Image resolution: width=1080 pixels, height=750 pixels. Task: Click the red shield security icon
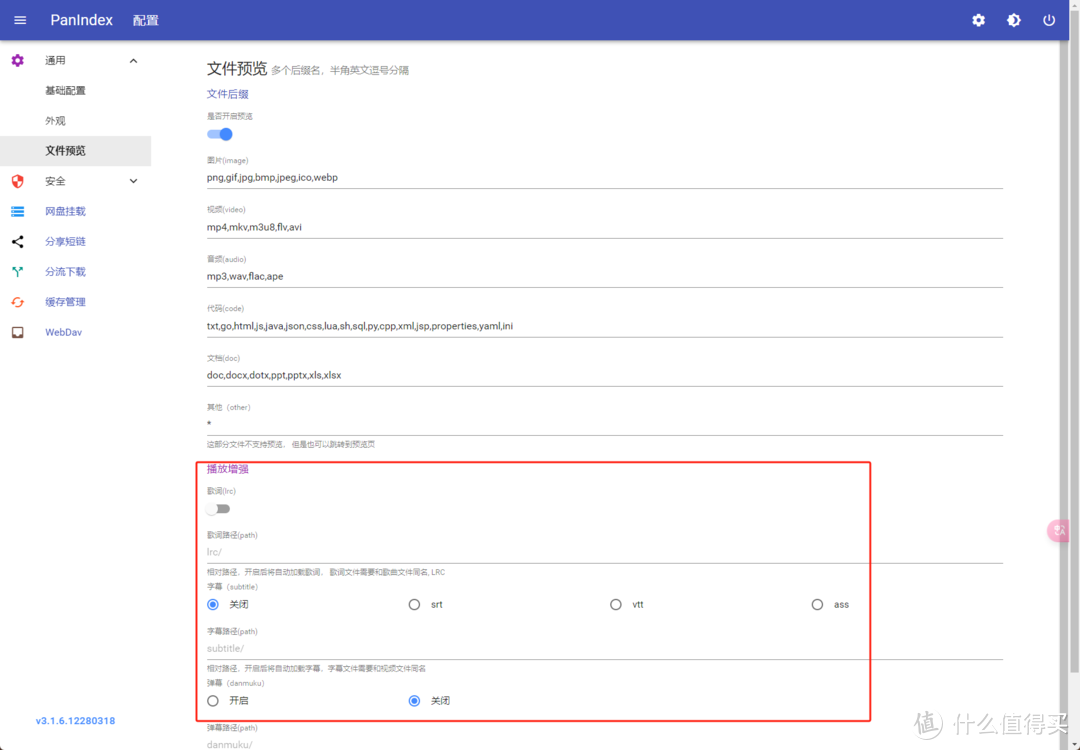pos(17,181)
